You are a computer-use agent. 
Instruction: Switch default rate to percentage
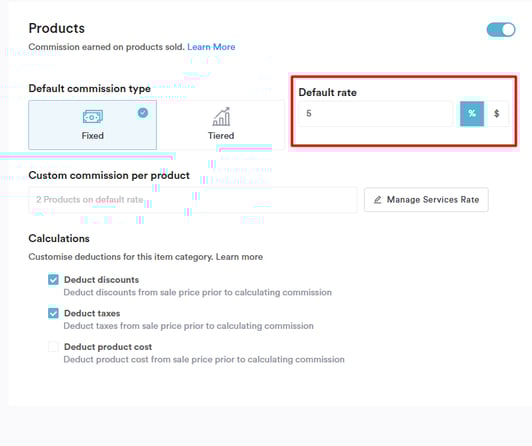(x=472, y=114)
